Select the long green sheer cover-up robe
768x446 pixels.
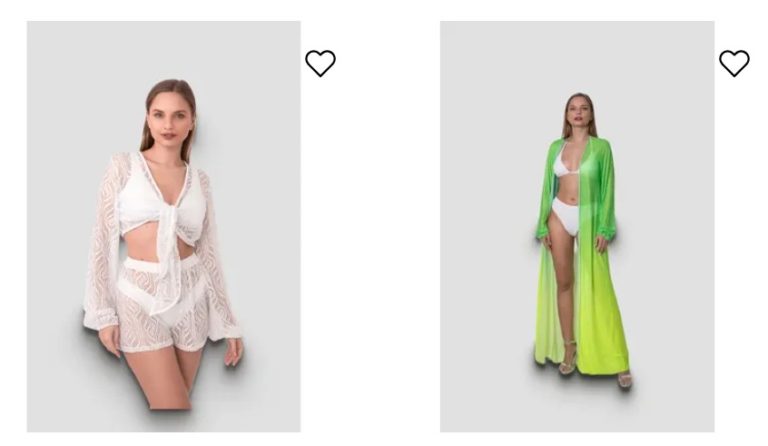(583, 255)
